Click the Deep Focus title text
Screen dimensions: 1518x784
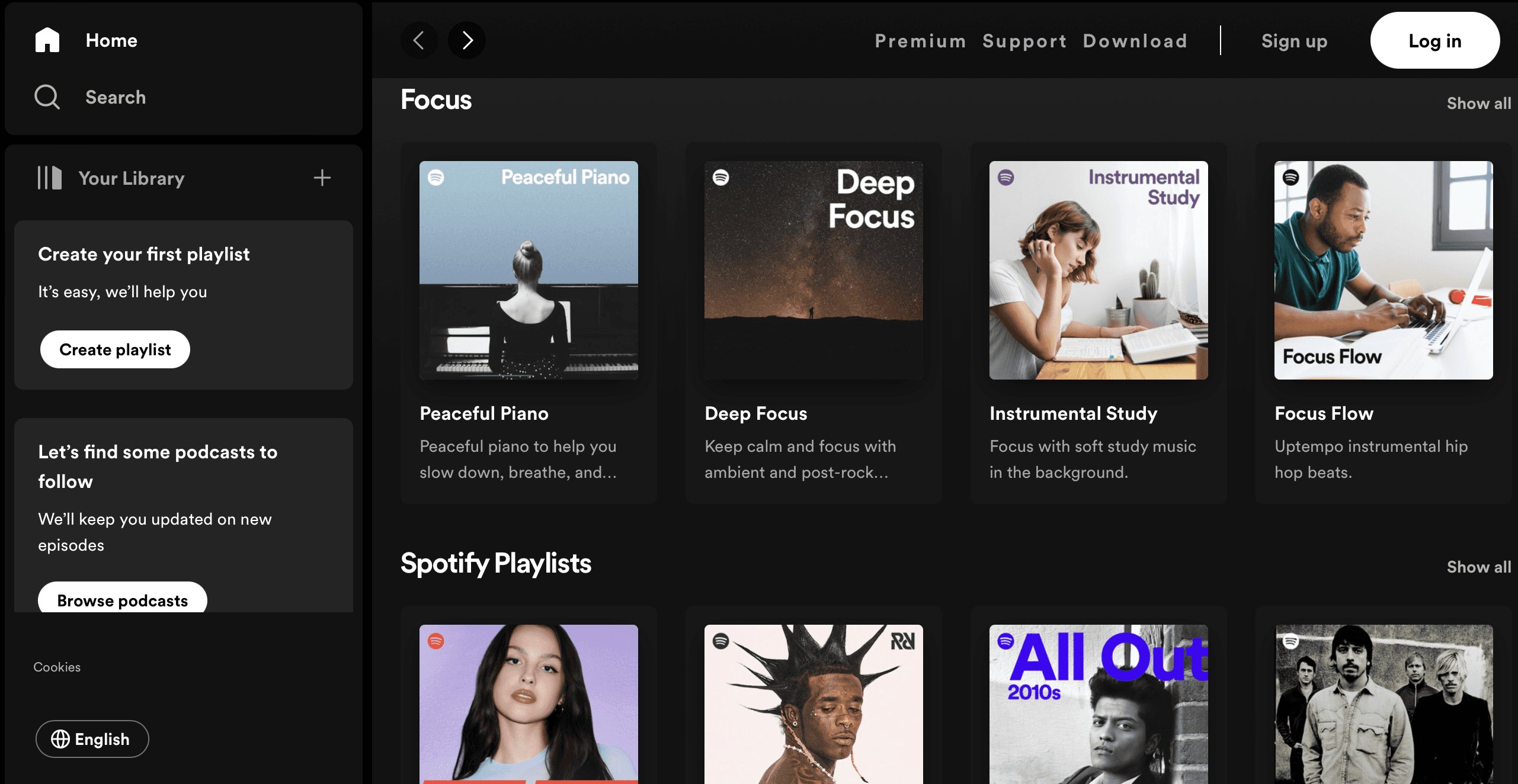[756, 413]
